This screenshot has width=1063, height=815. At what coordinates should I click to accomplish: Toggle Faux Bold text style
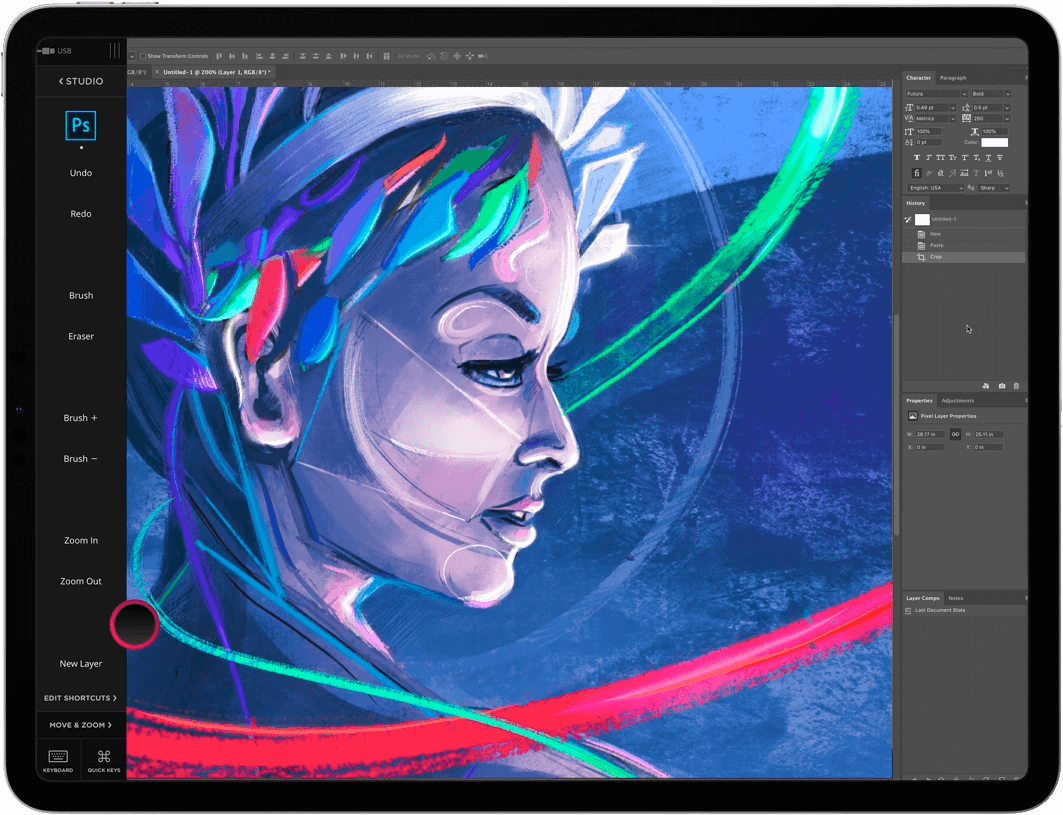pos(917,157)
